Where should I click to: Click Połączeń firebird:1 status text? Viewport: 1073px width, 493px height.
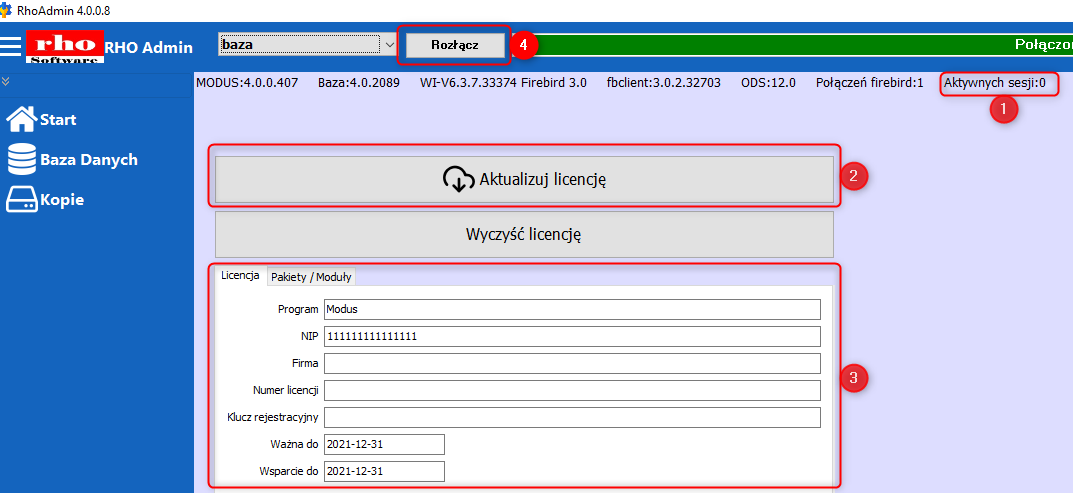[x=870, y=84]
